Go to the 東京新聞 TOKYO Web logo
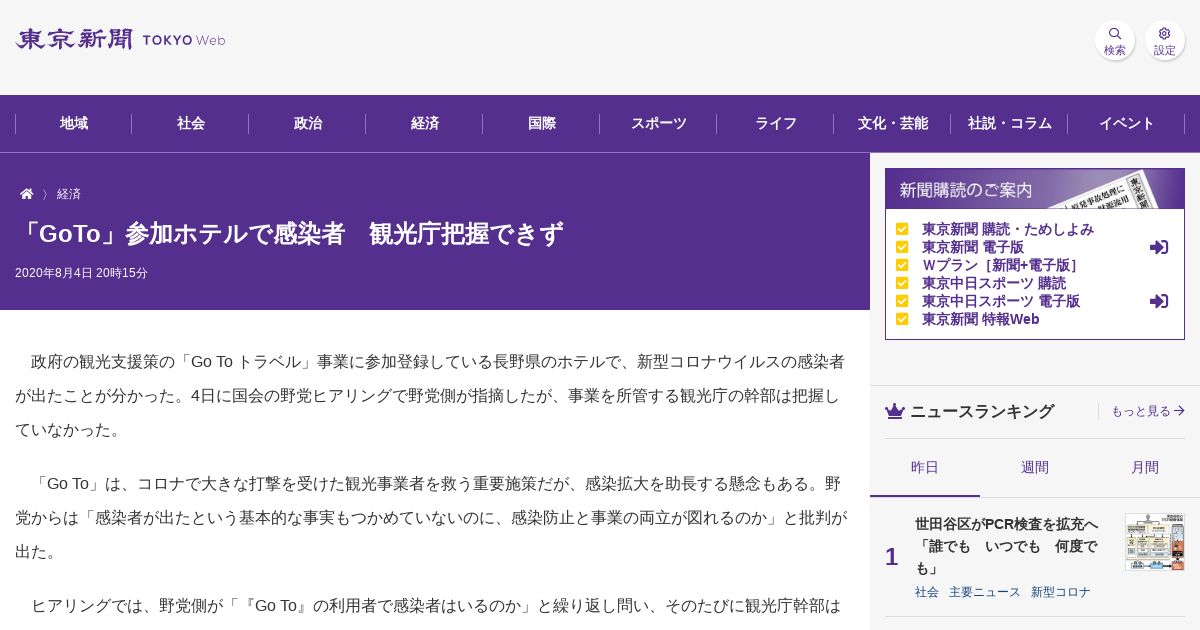 120,40
